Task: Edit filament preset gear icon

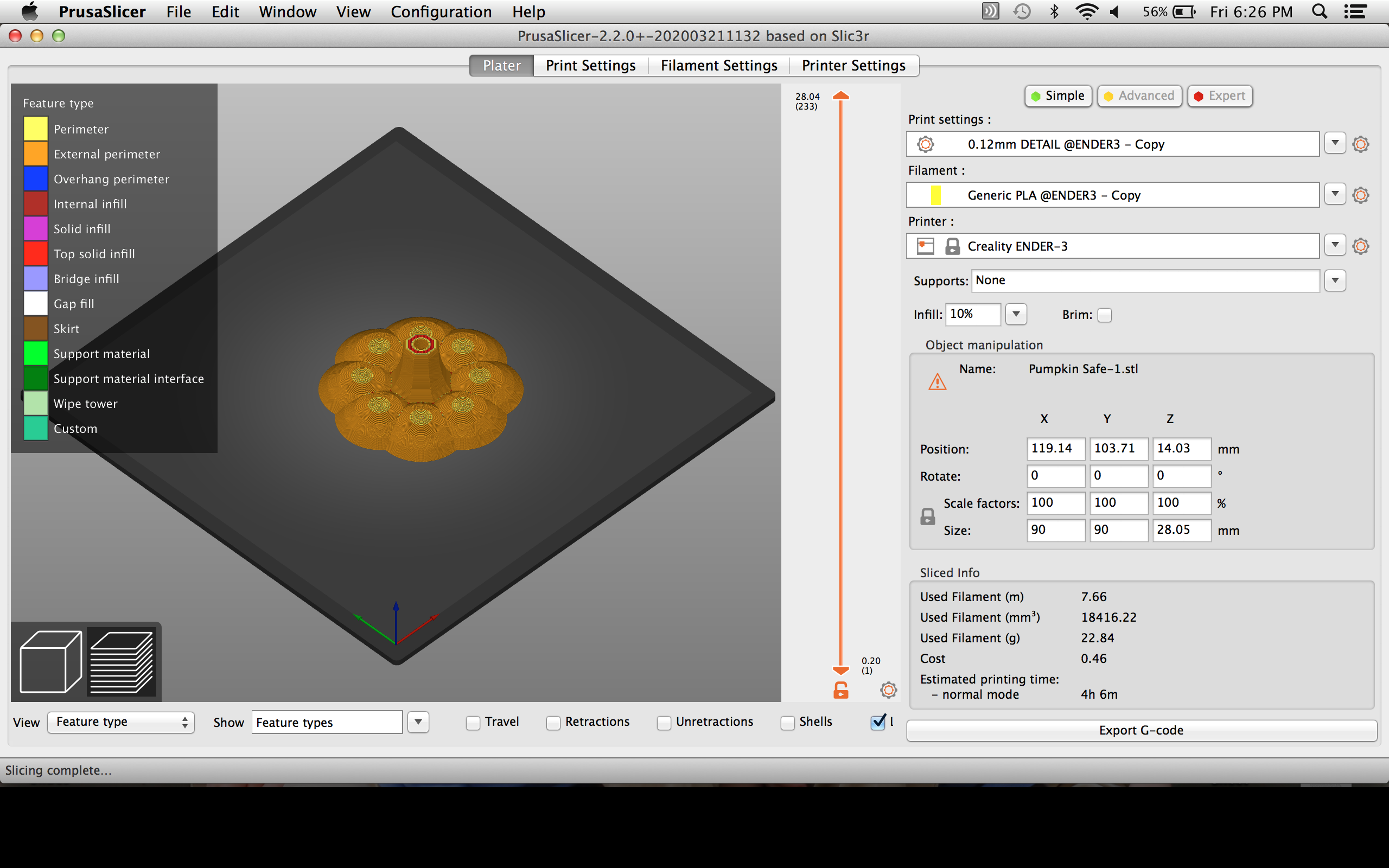Action: click(x=1360, y=195)
